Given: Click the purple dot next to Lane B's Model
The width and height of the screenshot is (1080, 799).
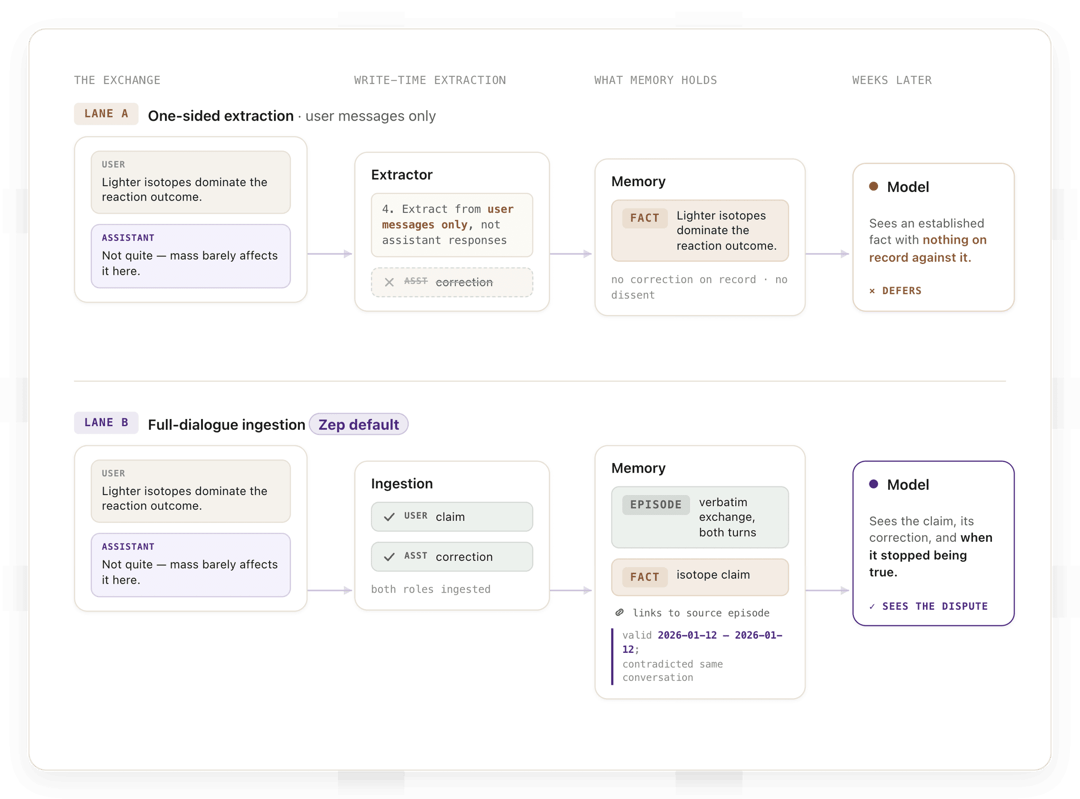Looking at the screenshot, I should (873, 484).
